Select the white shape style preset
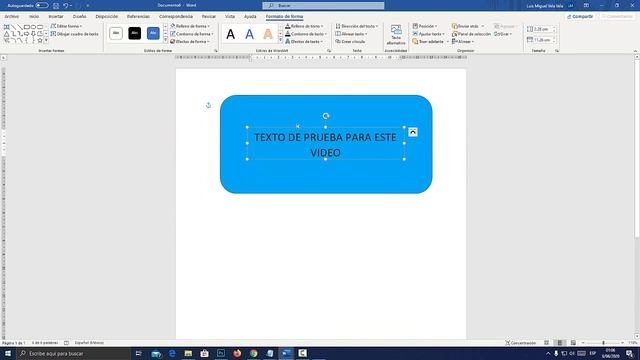The width and height of the screenshot is (640, 360). click(116, 33)
